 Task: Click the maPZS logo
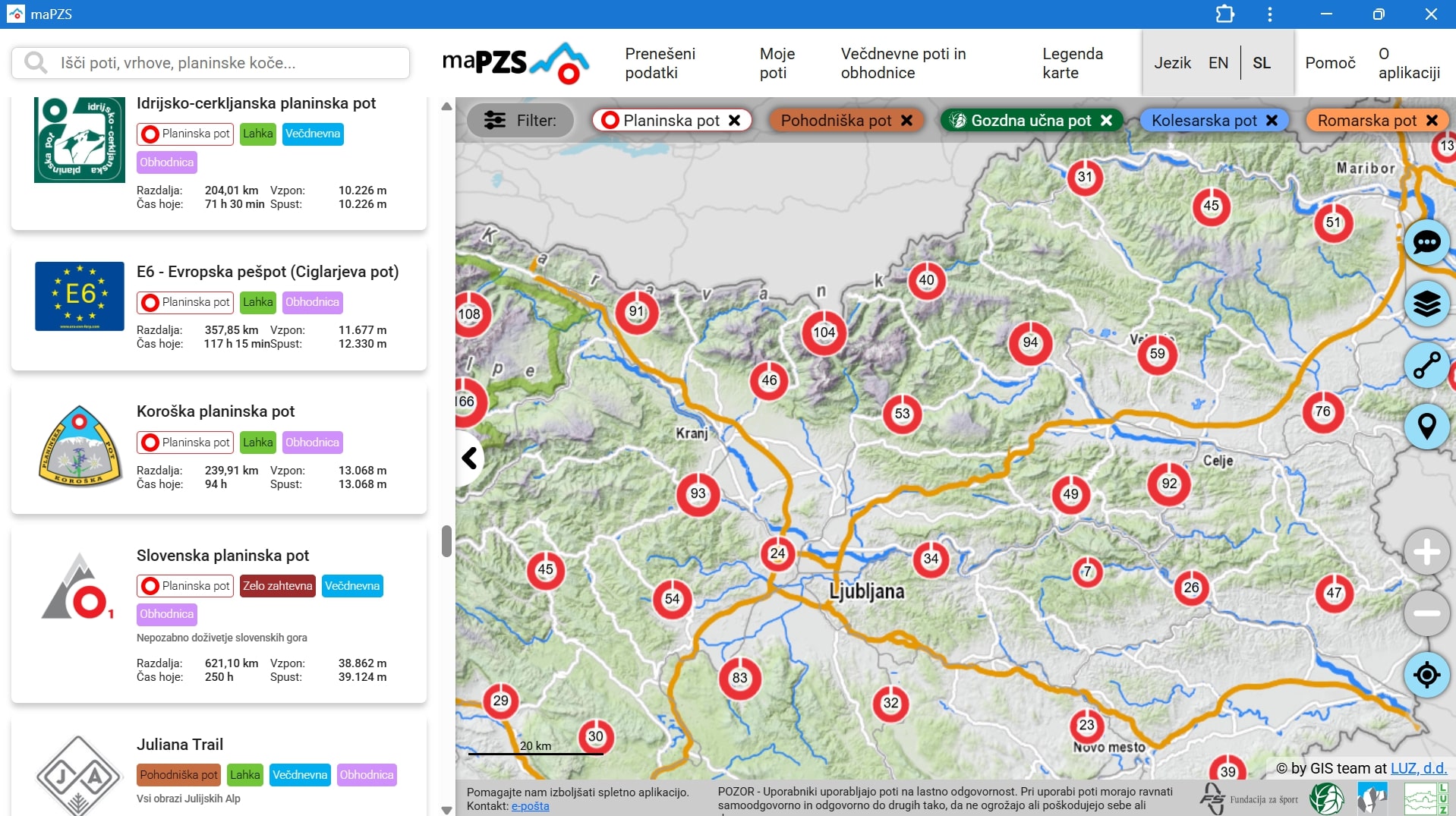pyautogui.click(x=515, y=63)
